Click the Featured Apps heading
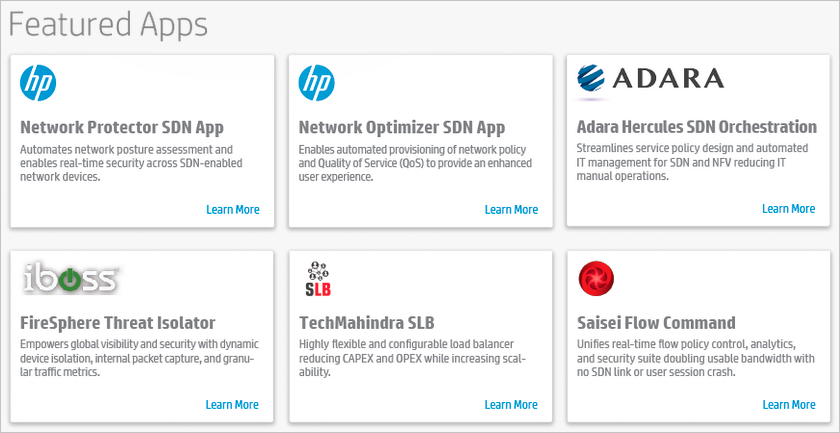 click(108, 24)
